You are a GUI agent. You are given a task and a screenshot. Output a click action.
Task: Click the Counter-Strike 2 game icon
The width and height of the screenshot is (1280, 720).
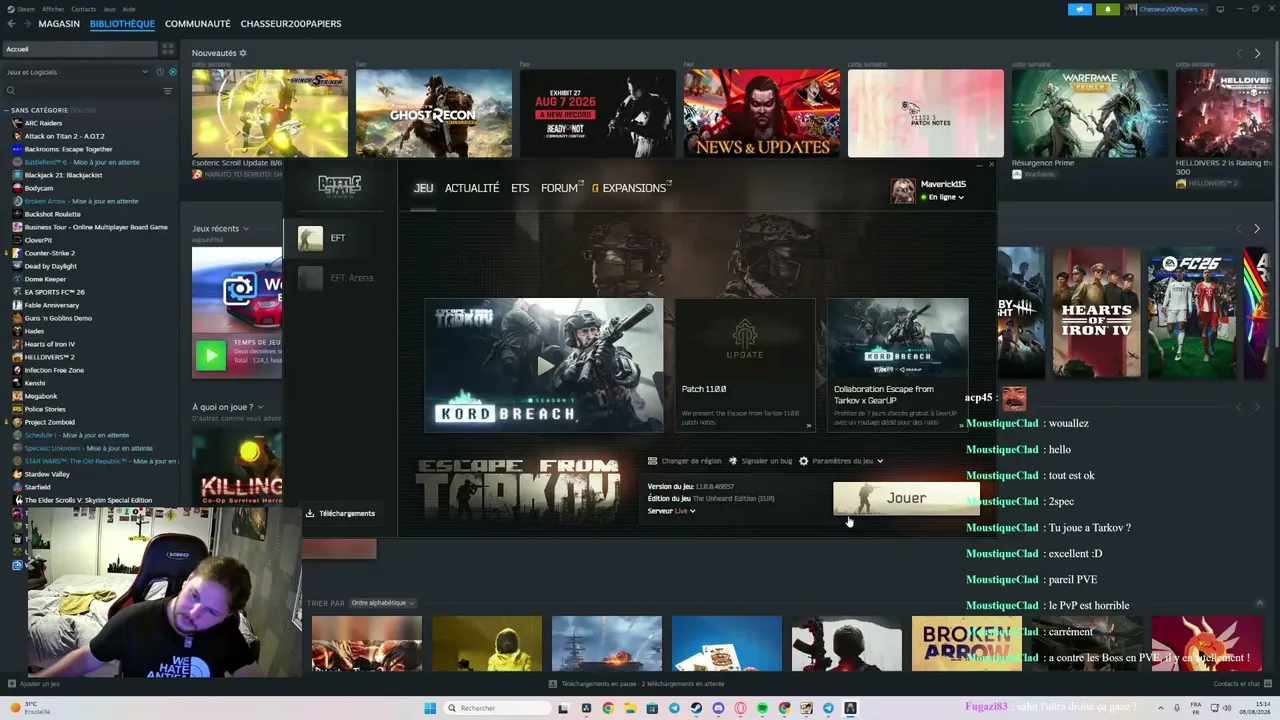click(17, 253)
